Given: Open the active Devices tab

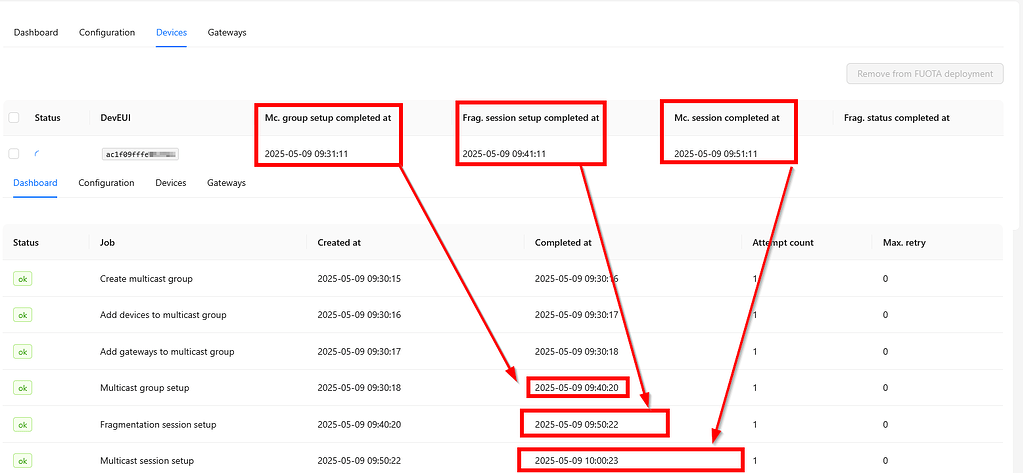Looking at the screenshot, I should point(171,33).
